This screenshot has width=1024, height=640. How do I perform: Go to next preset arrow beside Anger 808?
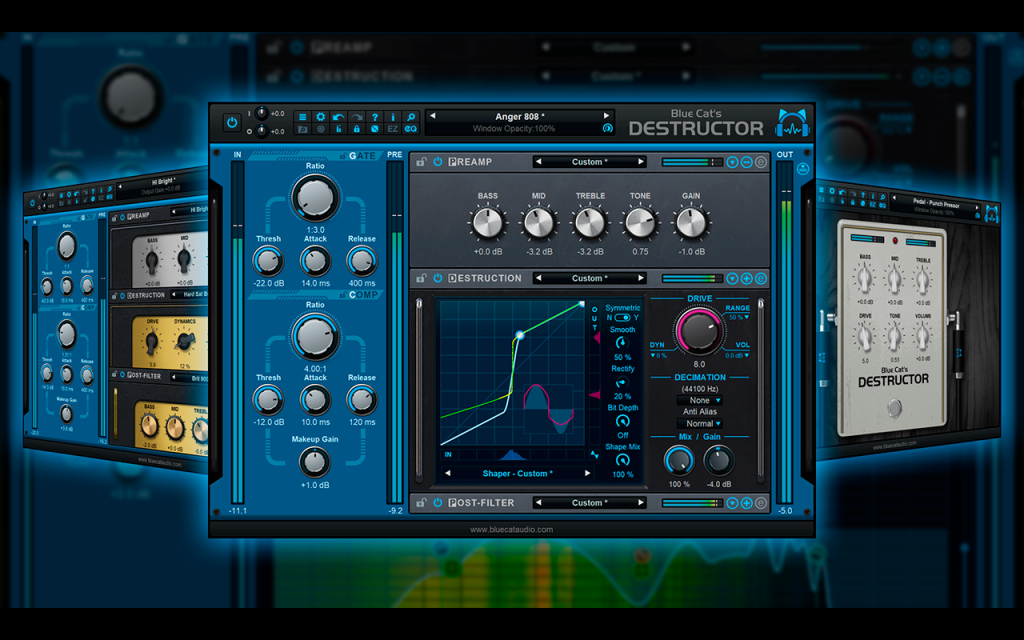607,116
